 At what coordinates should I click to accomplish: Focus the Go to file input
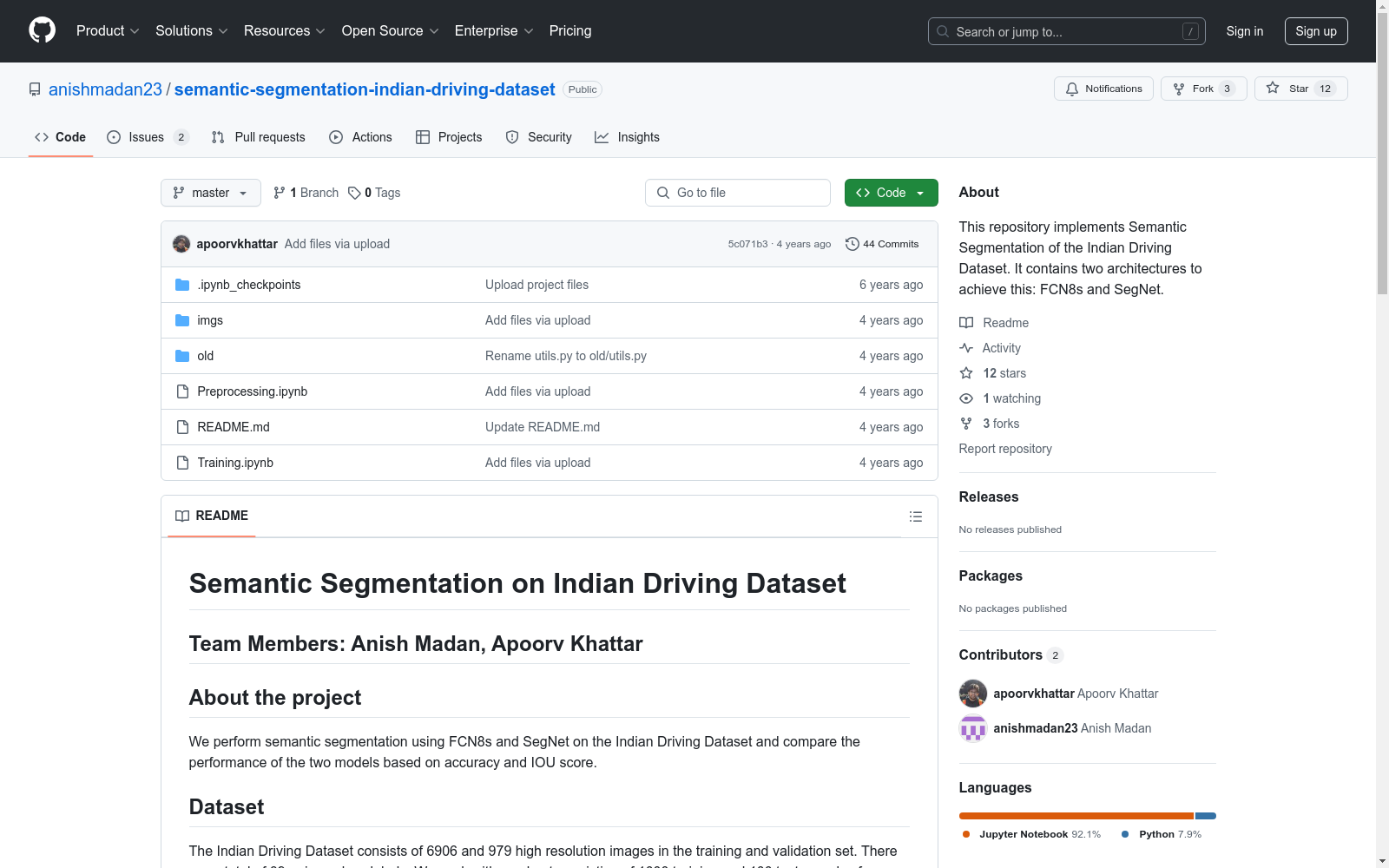pyautogui.click(x=738, y=193)
